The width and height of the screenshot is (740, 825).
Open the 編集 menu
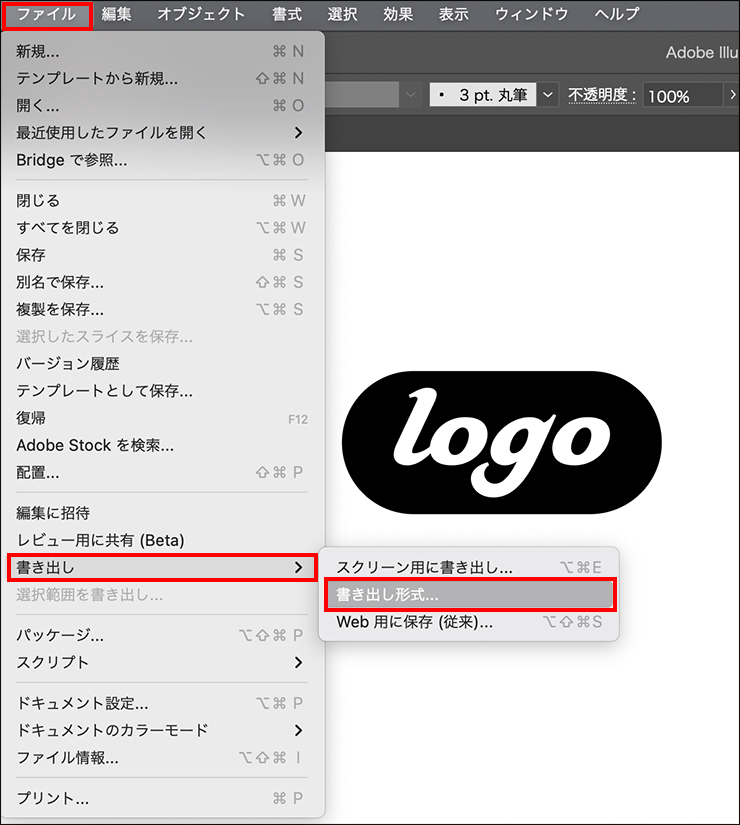pos(116,14)
